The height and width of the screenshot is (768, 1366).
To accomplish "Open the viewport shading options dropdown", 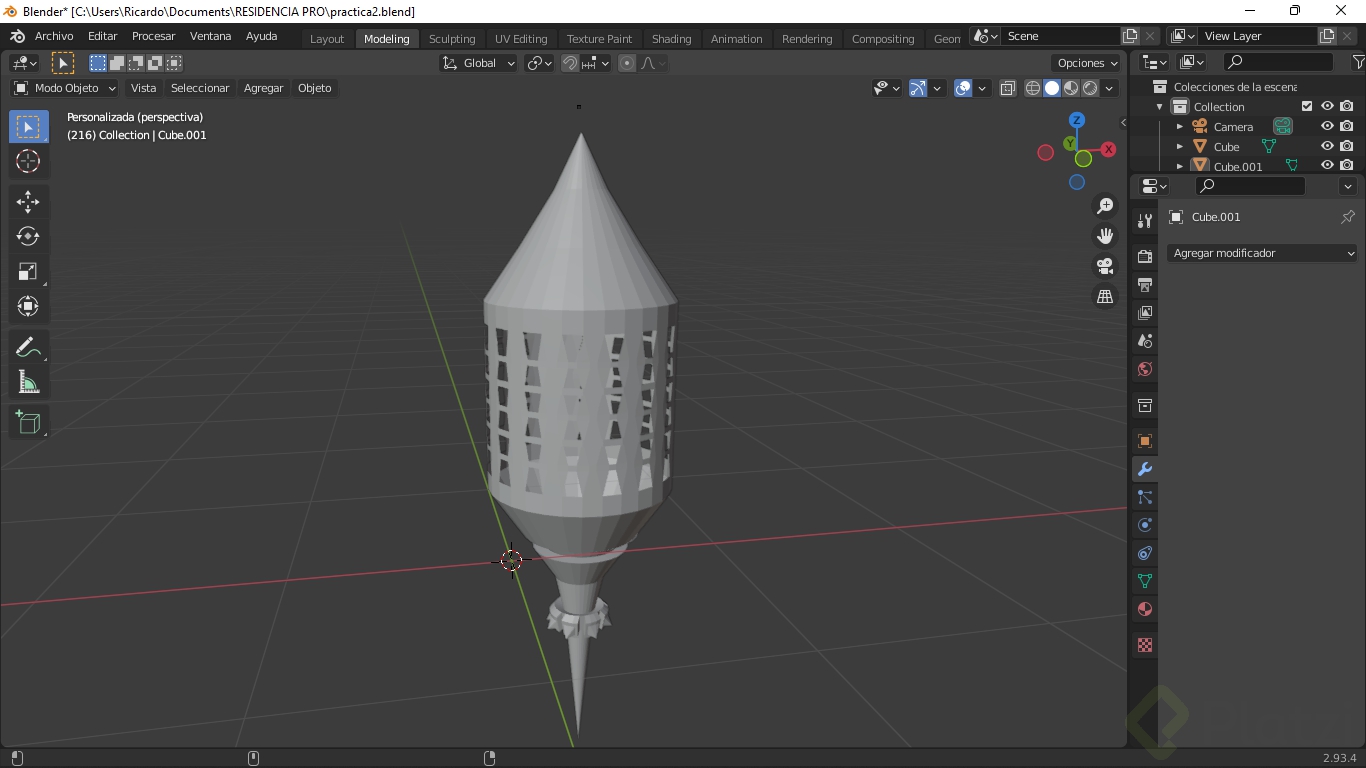I will tap(1109, 88).
